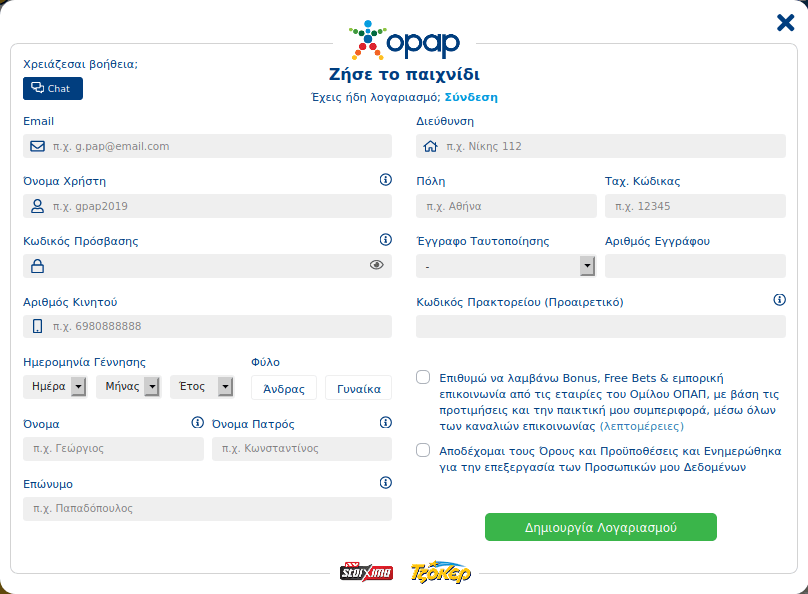
Task: Click the house icon in address field
Action: pos(430,147)
